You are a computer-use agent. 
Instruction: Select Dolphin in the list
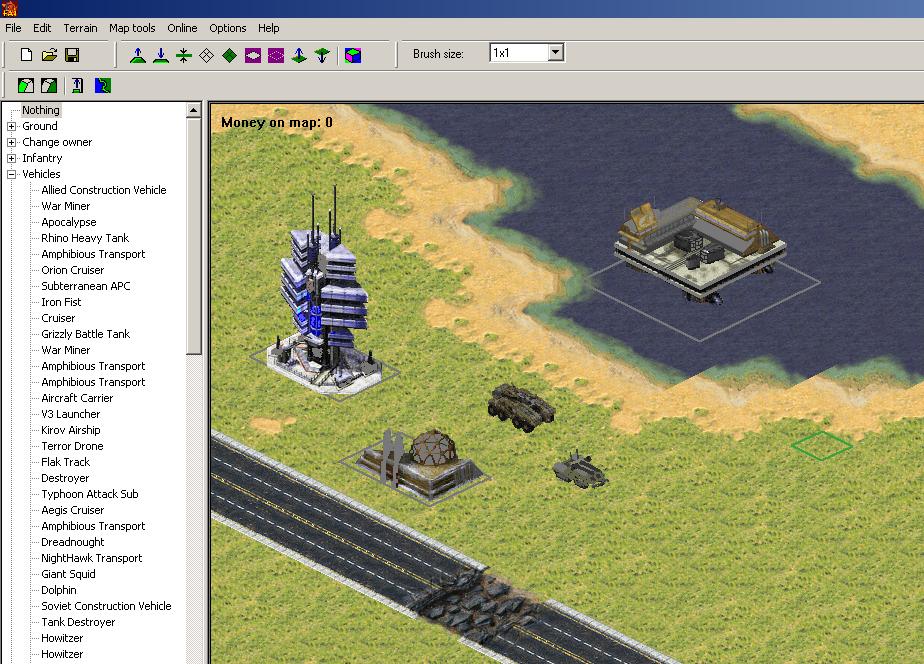pos(58,590)
